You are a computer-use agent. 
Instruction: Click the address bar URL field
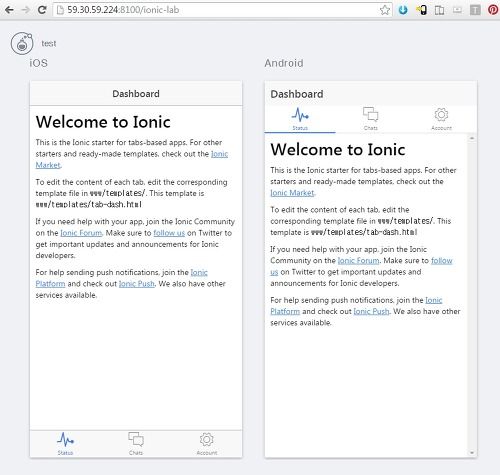(222, 10)
